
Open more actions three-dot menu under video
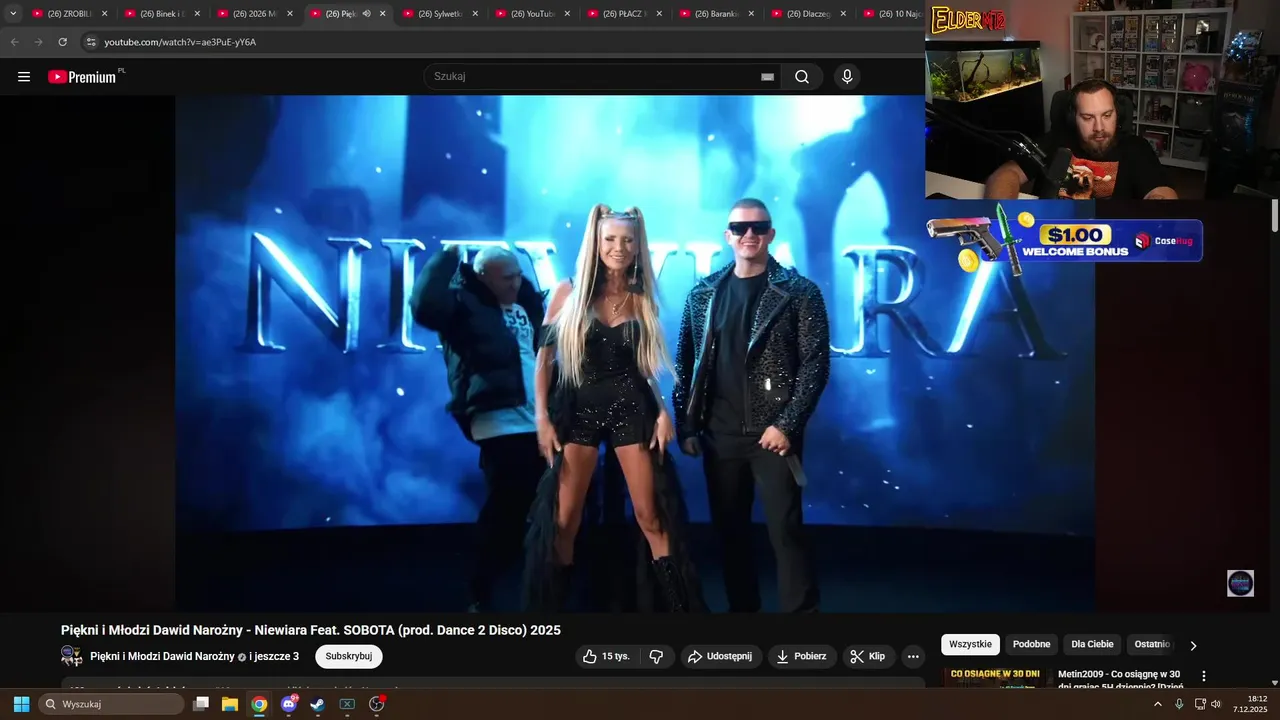913,656
